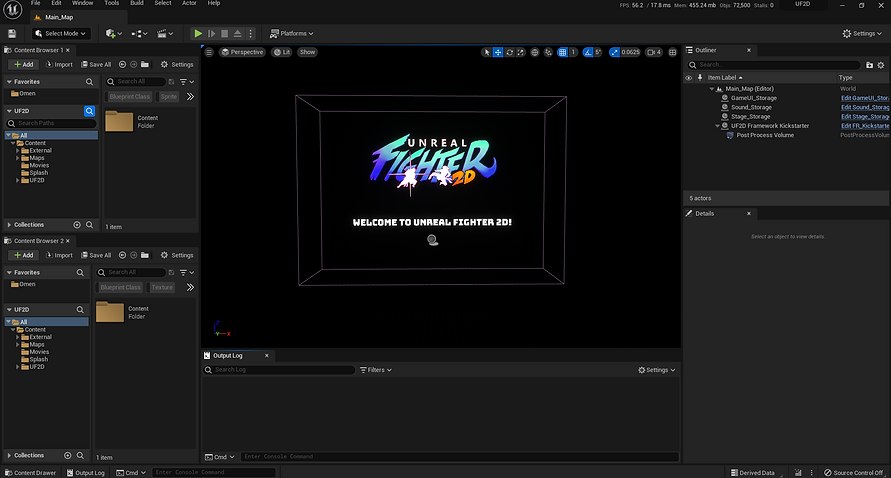Open the Edit menu
Viewport: 891px width, 478px height.
tap(56, 3)
